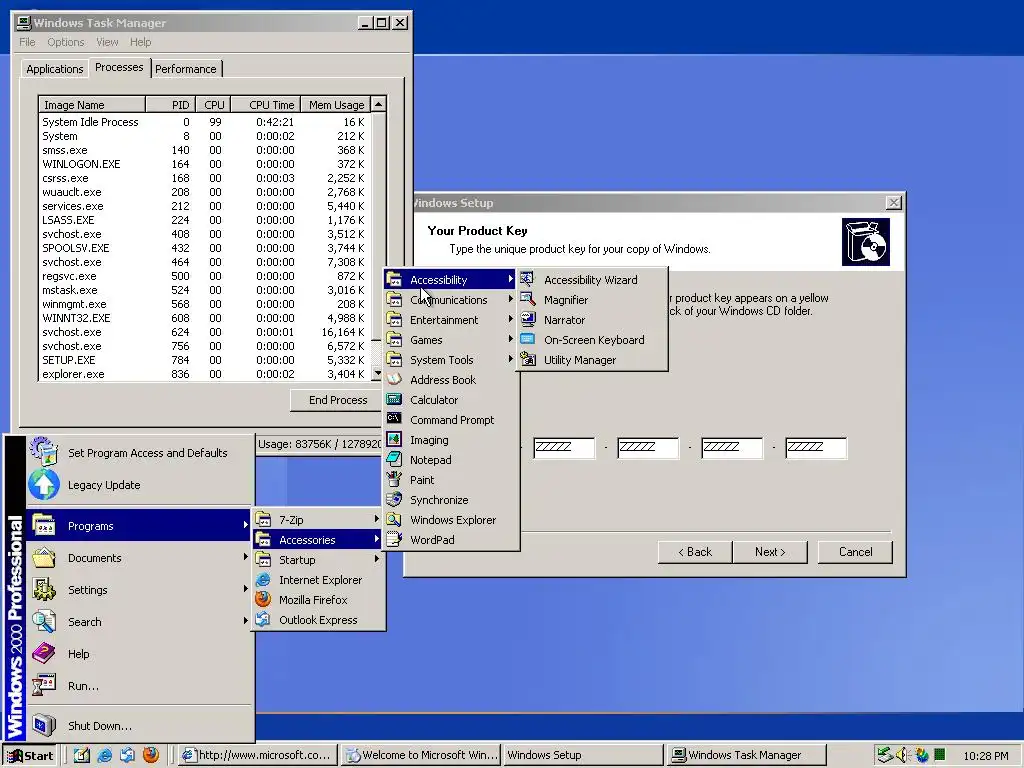1024x768 pixels.
Task: Click the volume icon in system tray
Action: tap(903, 755)
